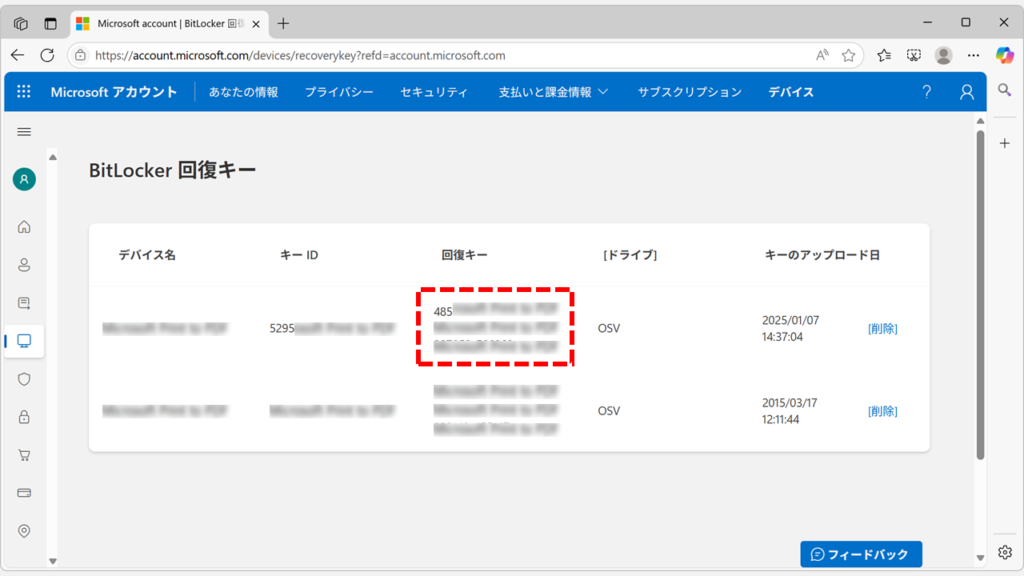Open the プライバシー tab
The width and height of the screenshot is (1024, 576).
(339, 92)
